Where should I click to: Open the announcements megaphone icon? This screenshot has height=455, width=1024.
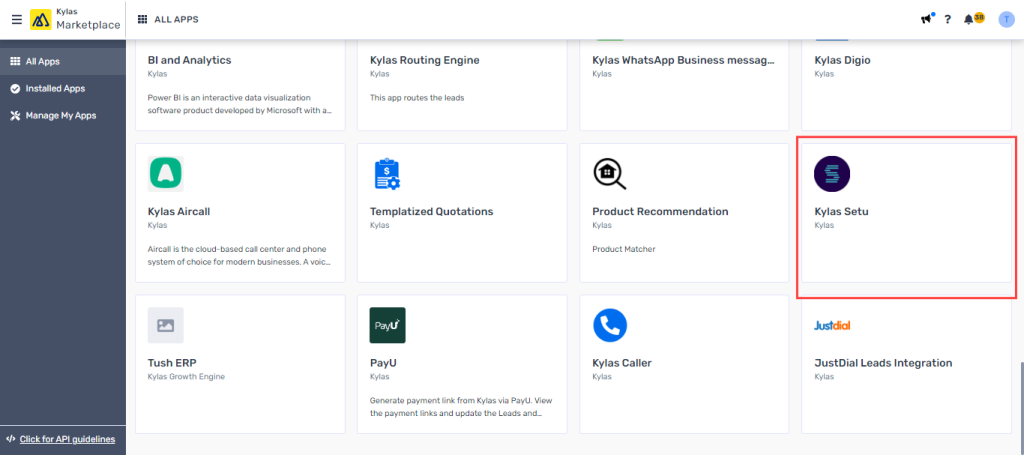pyautogui.click(x=926, y=20)
